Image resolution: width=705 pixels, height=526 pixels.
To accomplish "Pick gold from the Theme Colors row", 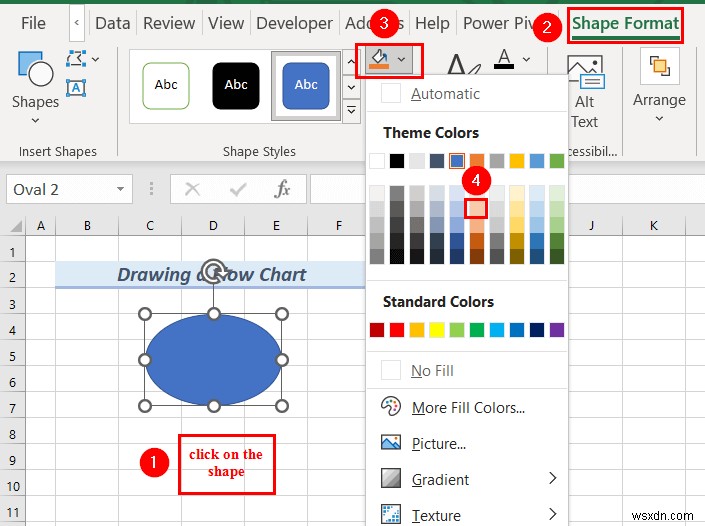I will [x=517, y=160].
